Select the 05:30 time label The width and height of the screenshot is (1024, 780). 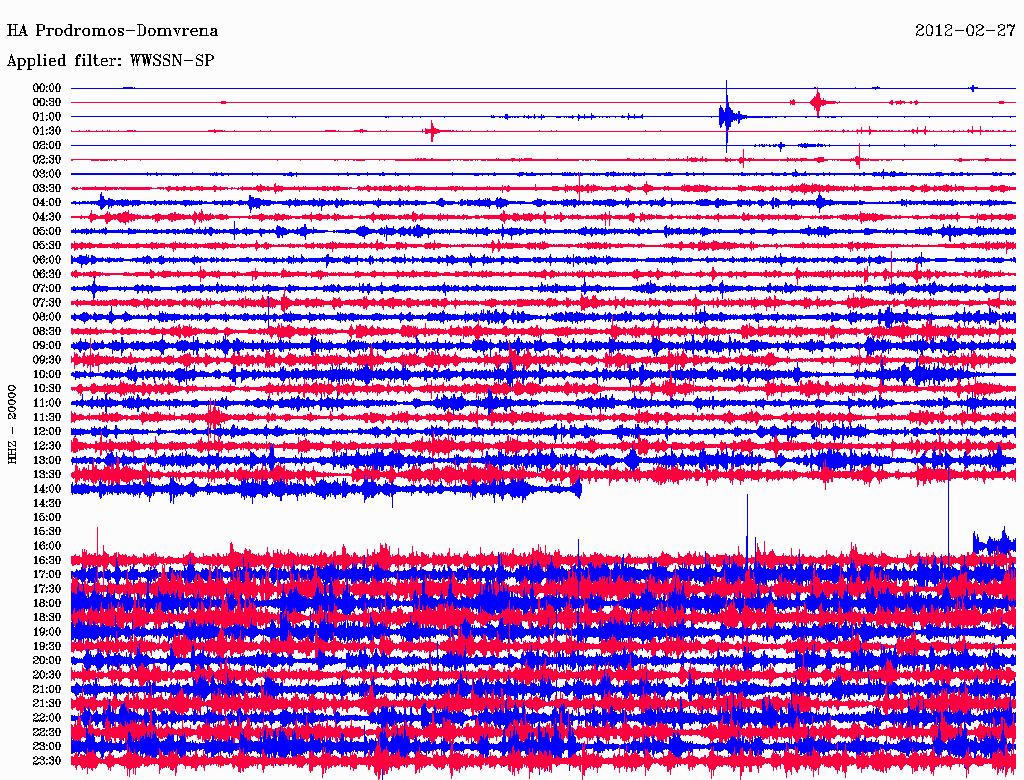(47, 246)
